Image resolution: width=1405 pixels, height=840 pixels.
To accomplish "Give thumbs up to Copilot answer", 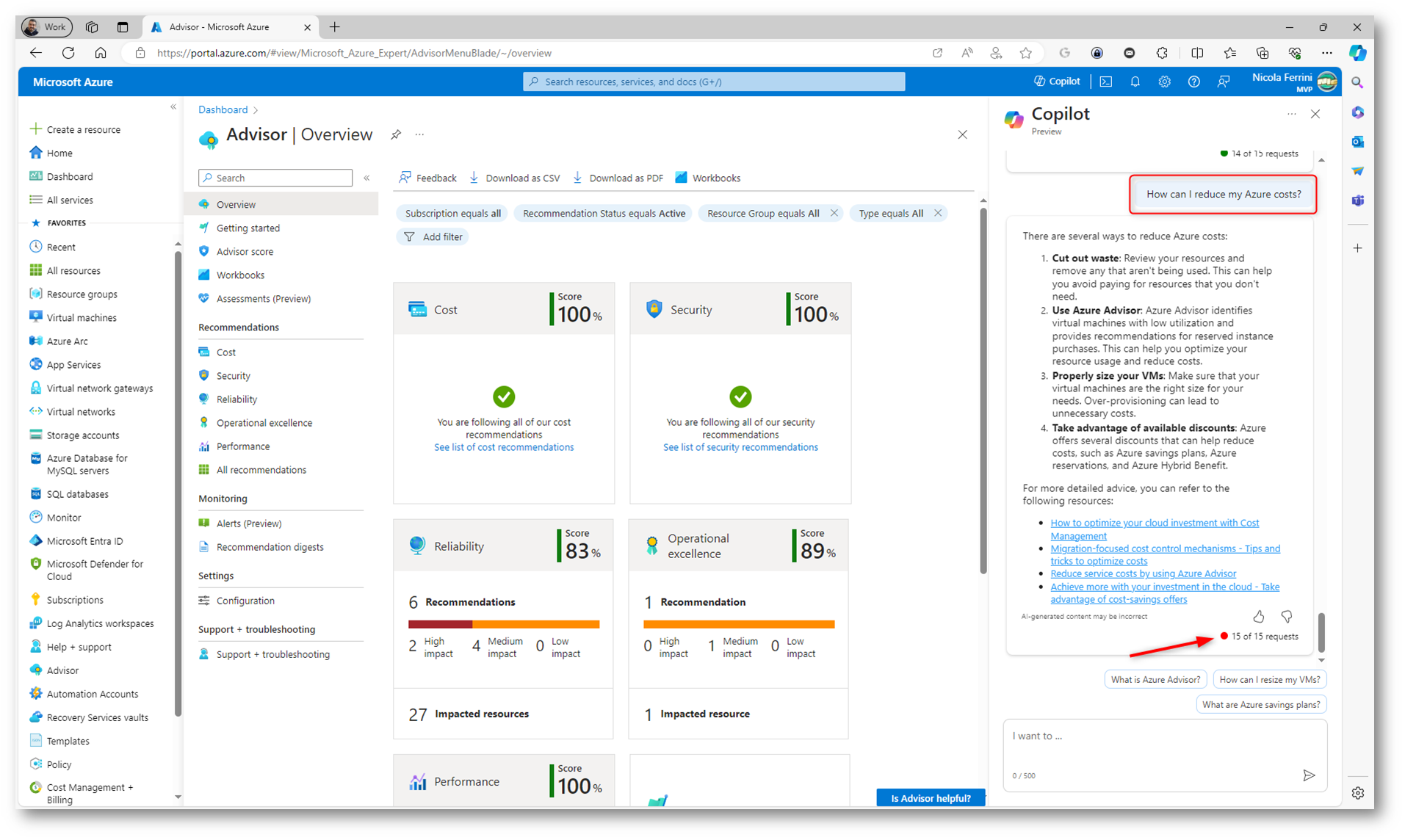I will 1258,617.
